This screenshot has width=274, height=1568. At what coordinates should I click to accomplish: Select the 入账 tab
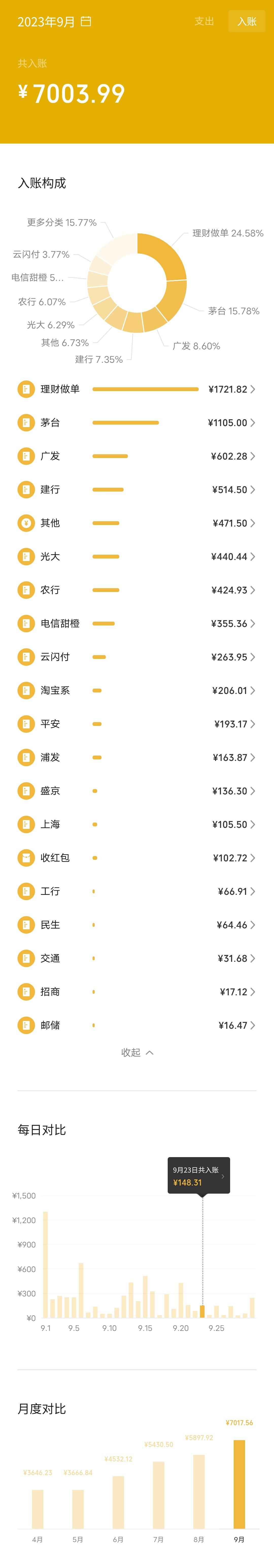[247, 21]
